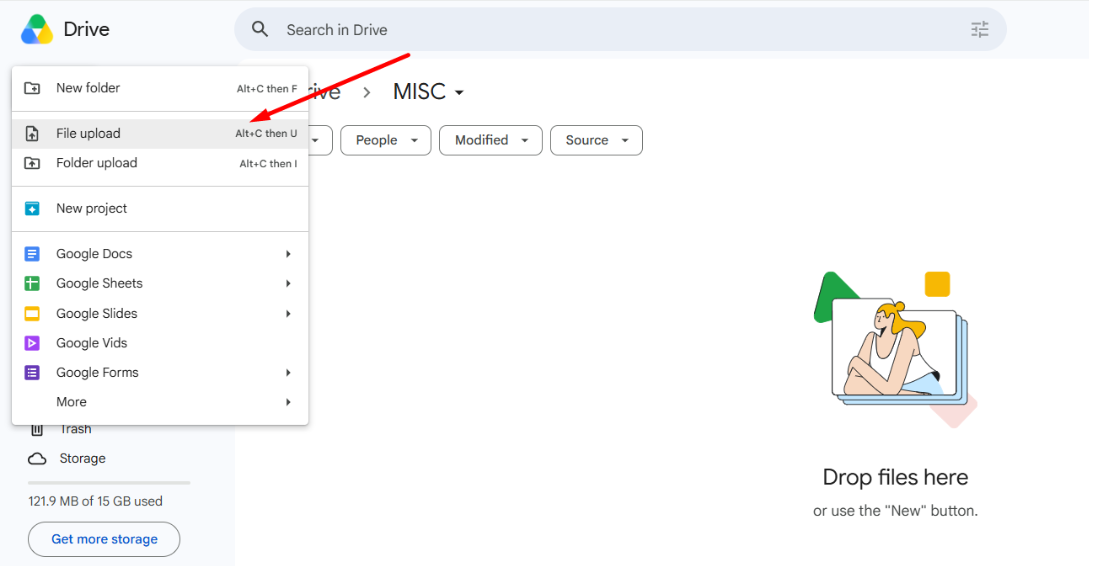The image size is (1101, 580).
Task: Click the search magnifier icon
Action: [260, 29]
